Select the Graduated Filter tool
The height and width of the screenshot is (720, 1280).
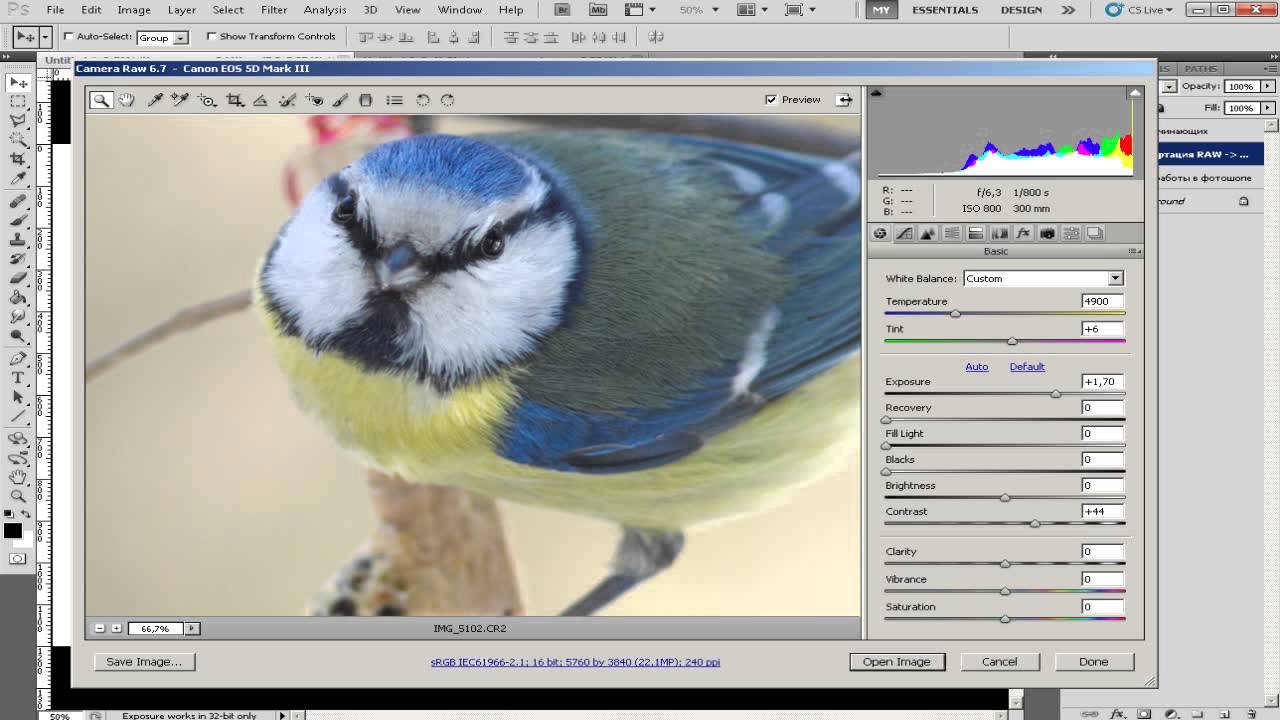(x=366, y=100)
